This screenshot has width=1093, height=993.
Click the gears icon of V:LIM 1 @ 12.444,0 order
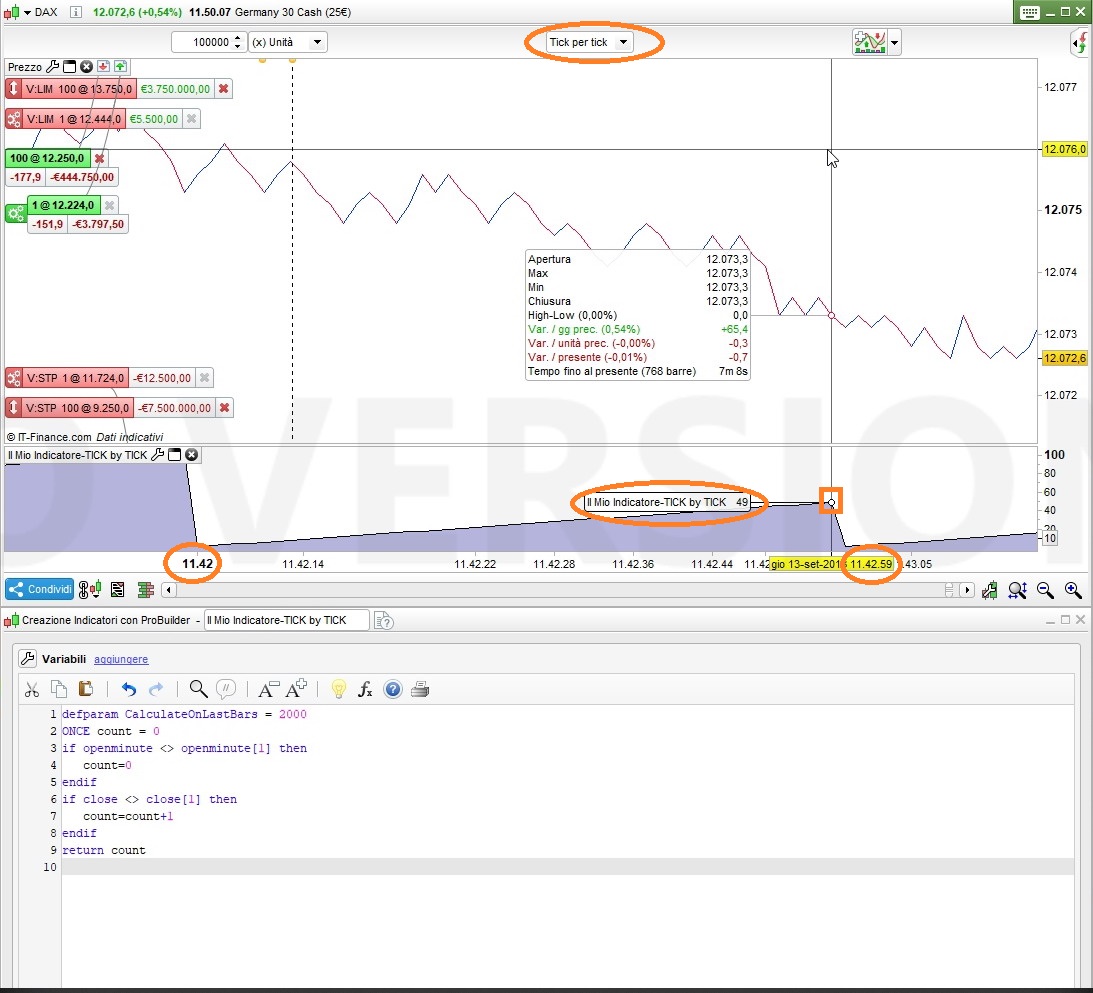14,119
